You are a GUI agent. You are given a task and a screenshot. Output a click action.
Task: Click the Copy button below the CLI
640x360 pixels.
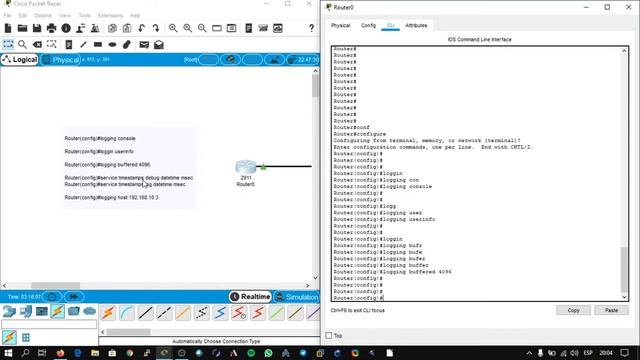[573, 310]
